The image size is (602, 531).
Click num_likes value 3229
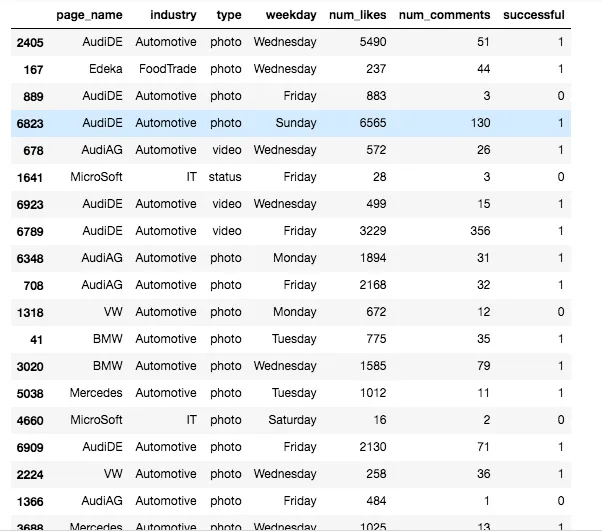coord(373,231)
